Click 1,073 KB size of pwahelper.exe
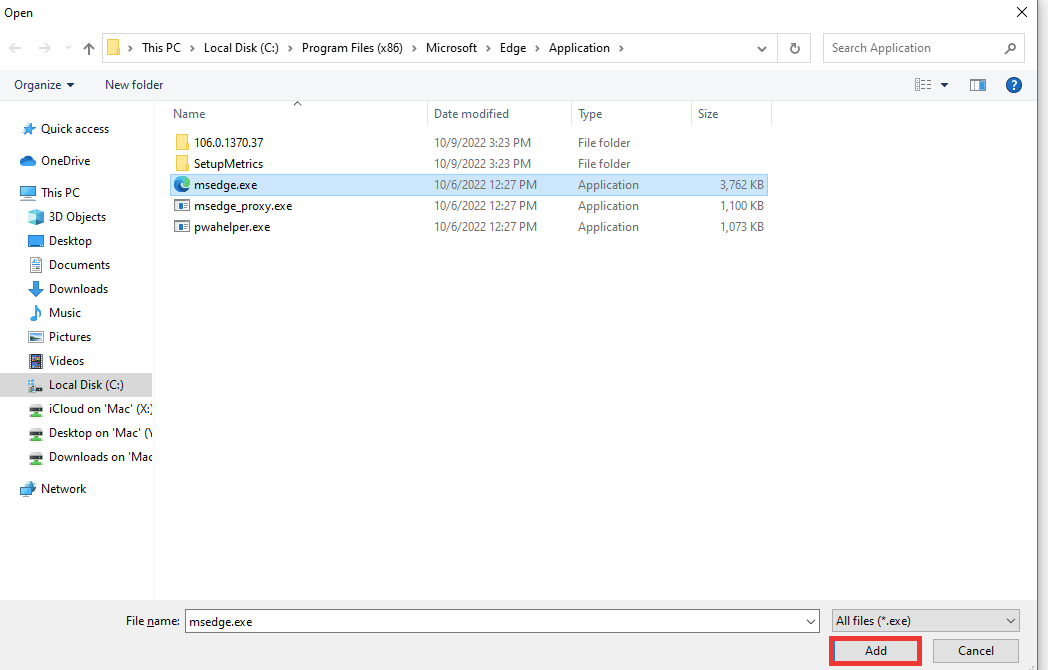Image resolution: width=1048 pixels, height=670 pixels. (741, 227)
